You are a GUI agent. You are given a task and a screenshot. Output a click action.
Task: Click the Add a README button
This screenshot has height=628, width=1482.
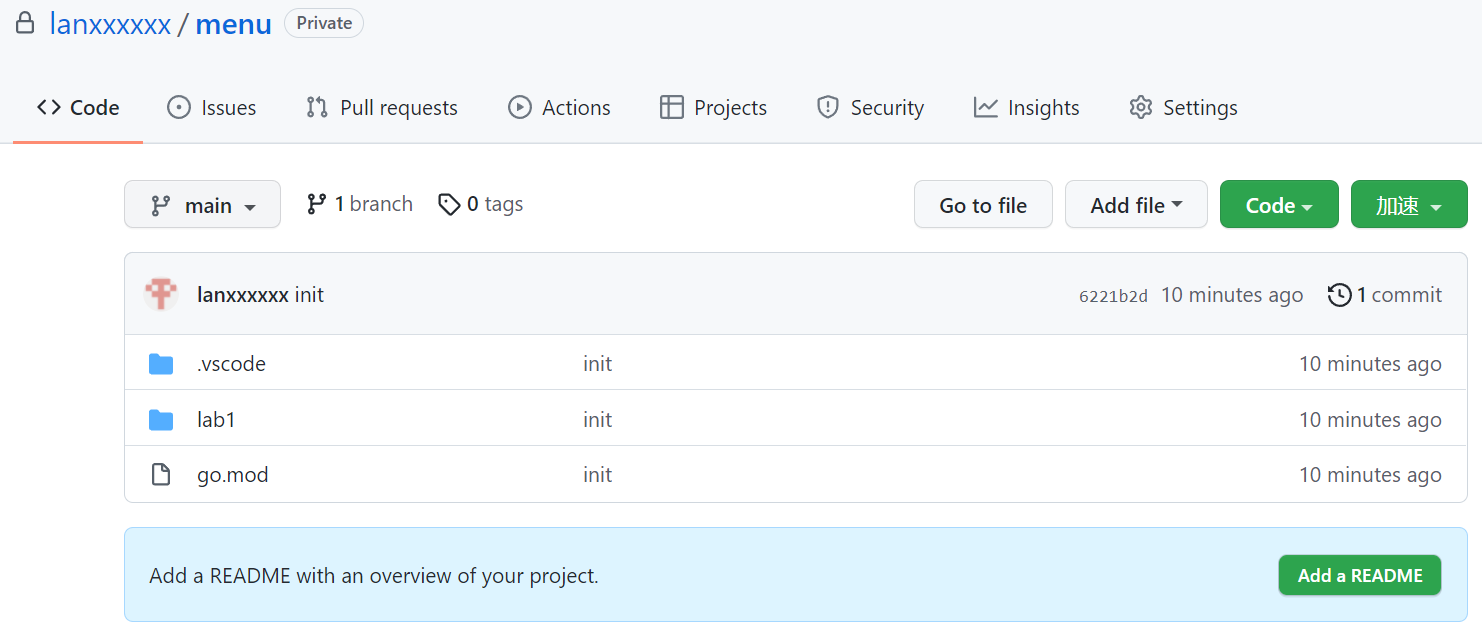click(1359, 576)
